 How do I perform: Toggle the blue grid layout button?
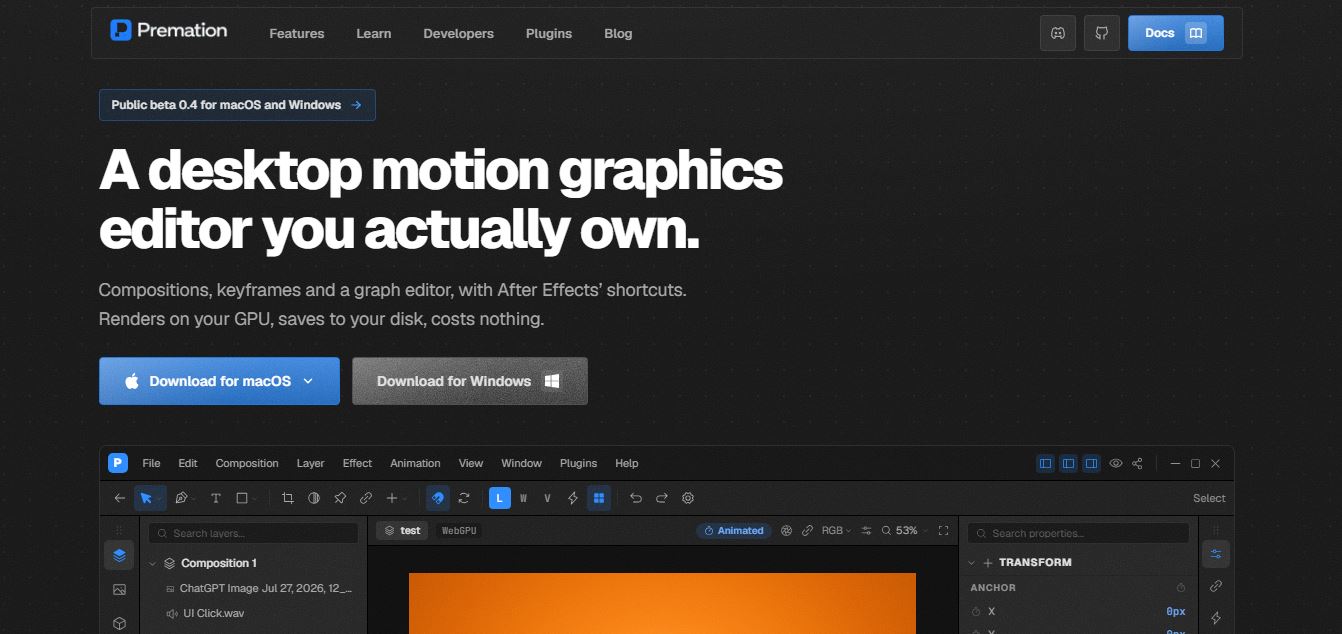[x=599, y=498]
